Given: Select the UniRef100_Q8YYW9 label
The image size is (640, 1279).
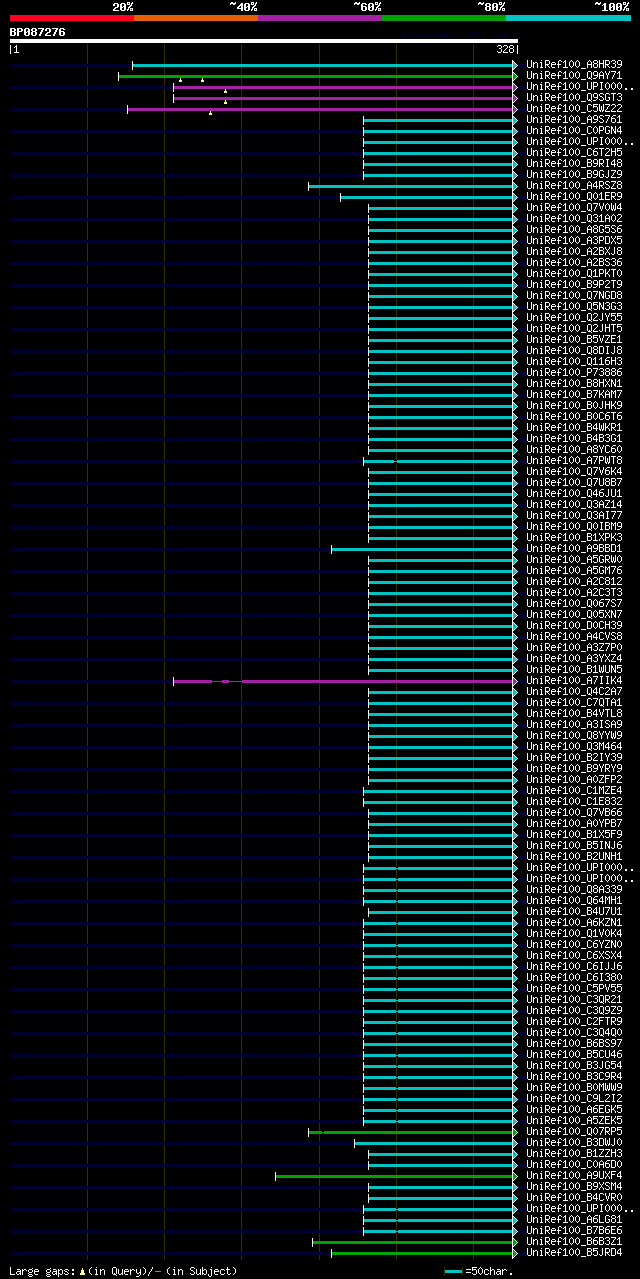Looking at the screenshot, I should (x=574, y=735).
